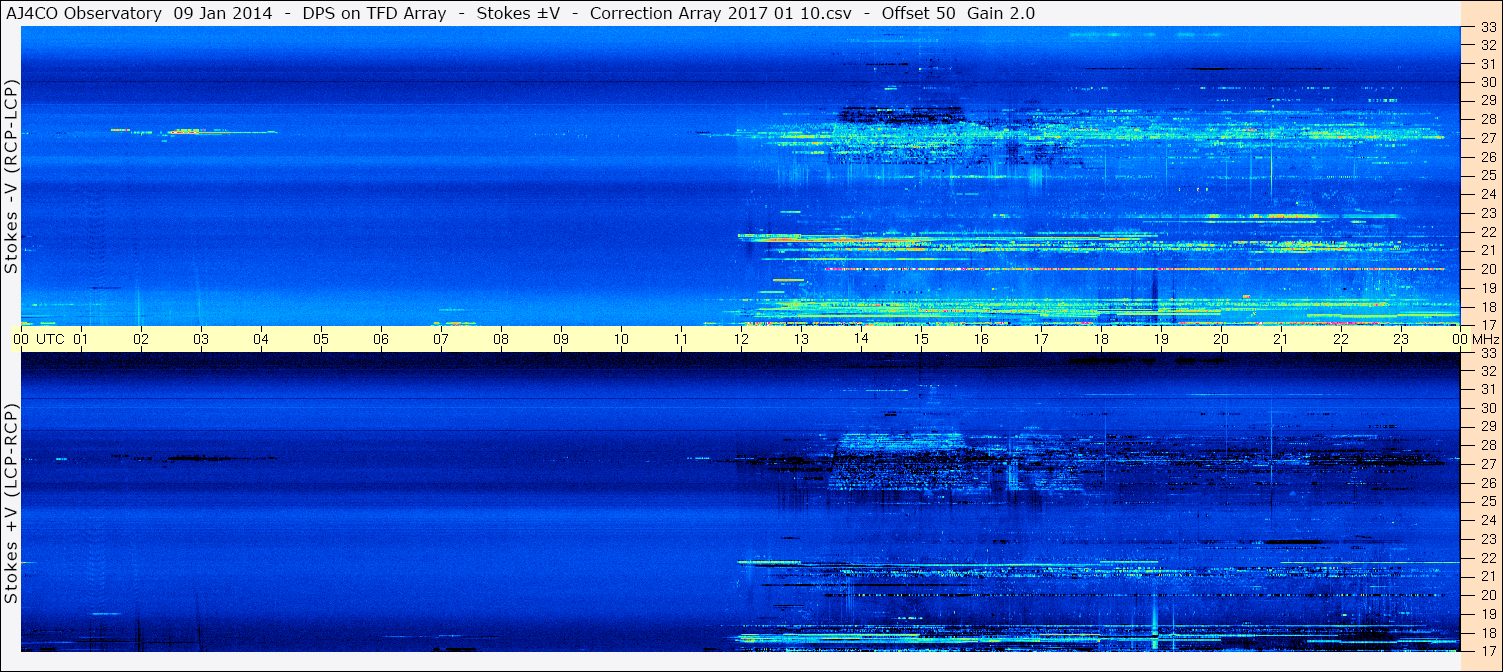Click the 24 MHz tick of the Stokes -V plot

click(1487, 194)
